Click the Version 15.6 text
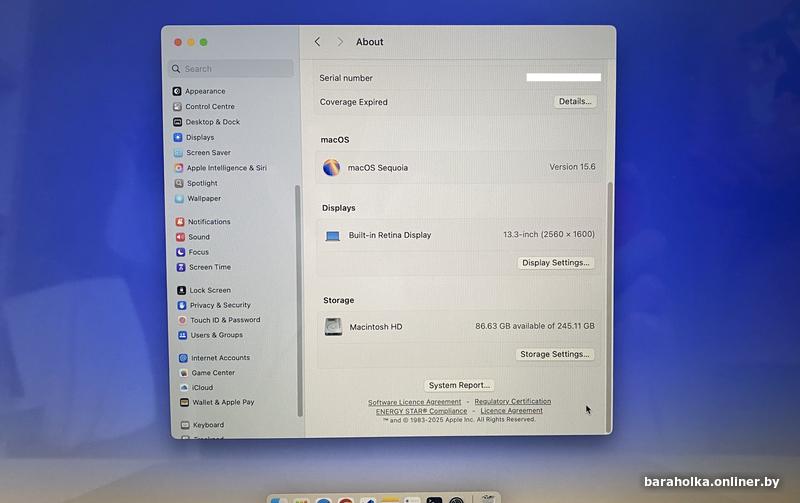This screenshot has width=800, height=503. point(572,167)
